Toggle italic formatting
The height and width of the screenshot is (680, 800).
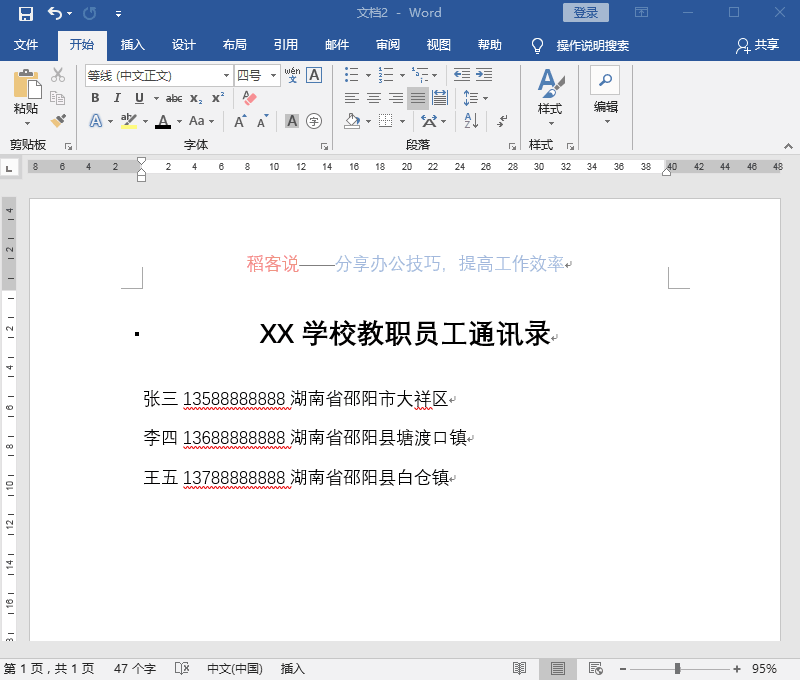(x=117, y=98)
